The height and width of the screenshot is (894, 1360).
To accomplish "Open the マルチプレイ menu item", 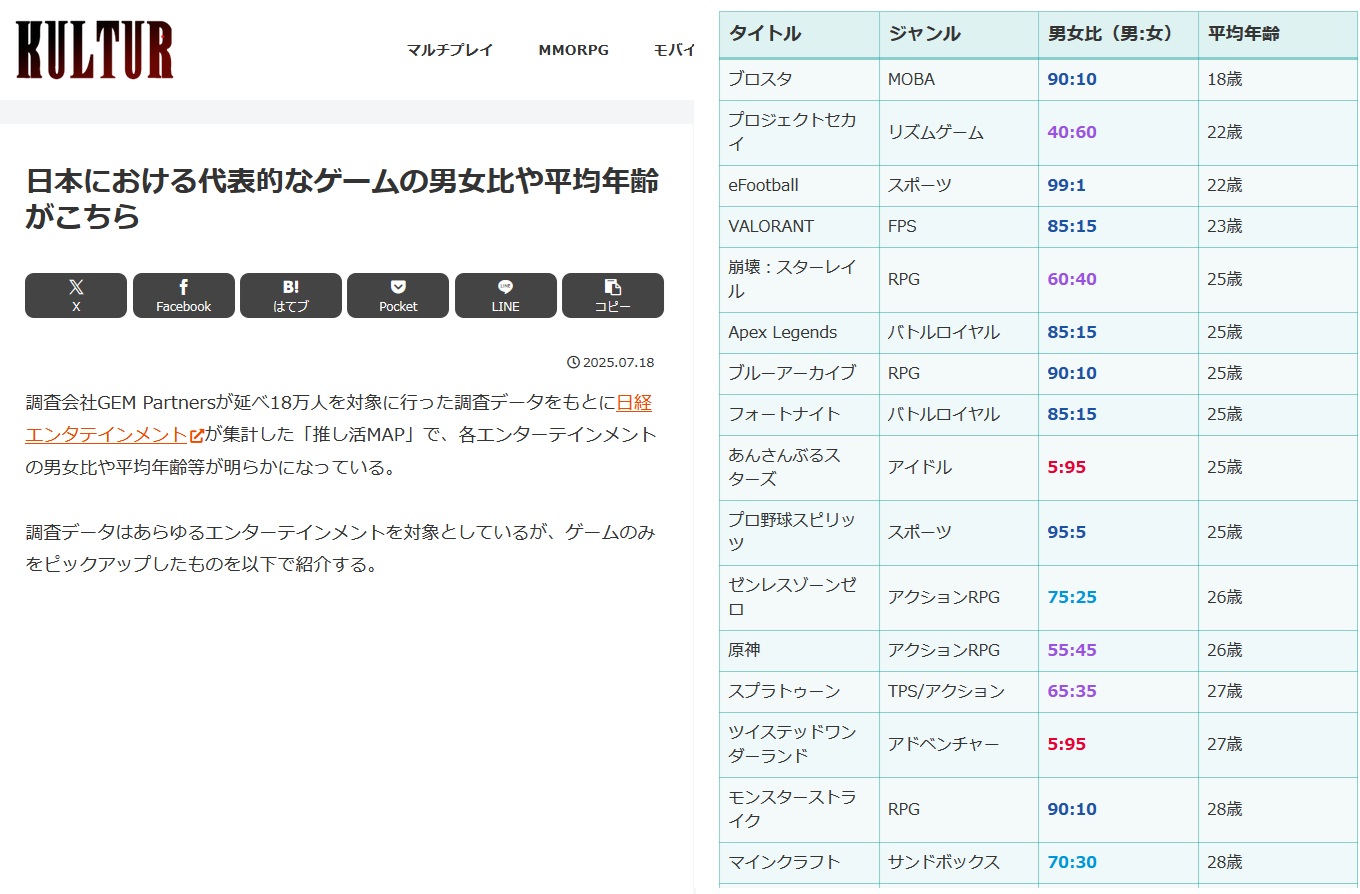I will coord(450,50).
